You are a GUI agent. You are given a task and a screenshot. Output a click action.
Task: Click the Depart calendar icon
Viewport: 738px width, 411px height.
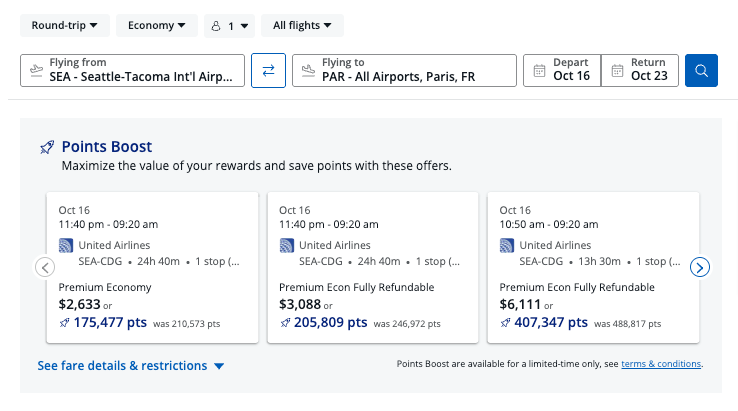click(539, 71)
